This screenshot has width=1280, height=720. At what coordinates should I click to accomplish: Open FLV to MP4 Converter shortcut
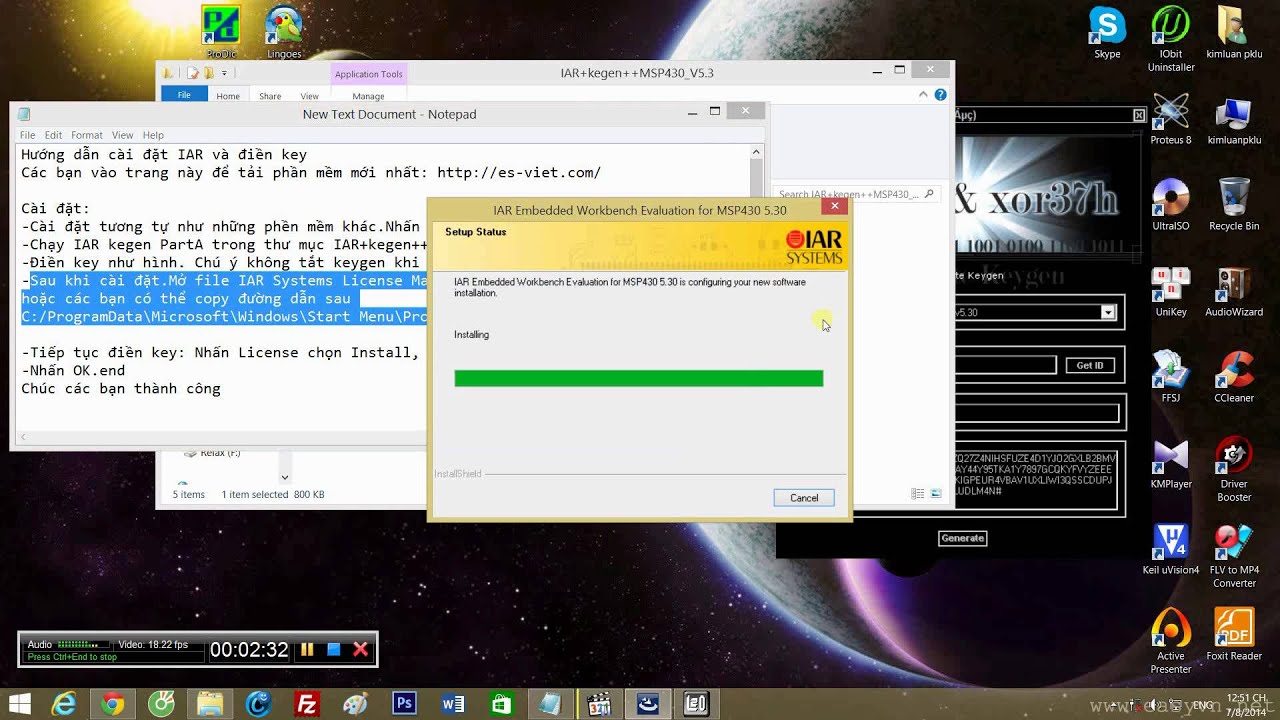1234,555
